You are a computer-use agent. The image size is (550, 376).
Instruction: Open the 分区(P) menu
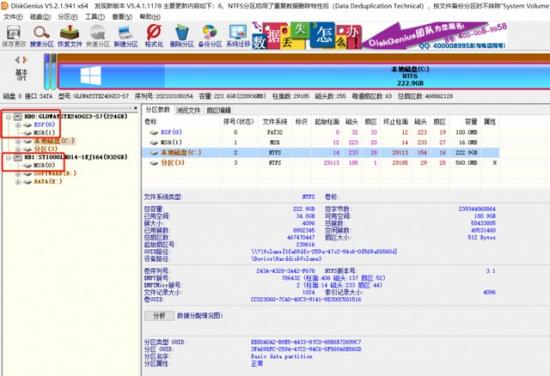pos(68,16)
